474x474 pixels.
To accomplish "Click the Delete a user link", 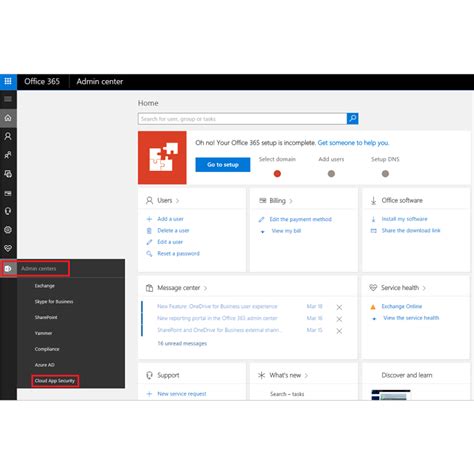I will 173,231.
